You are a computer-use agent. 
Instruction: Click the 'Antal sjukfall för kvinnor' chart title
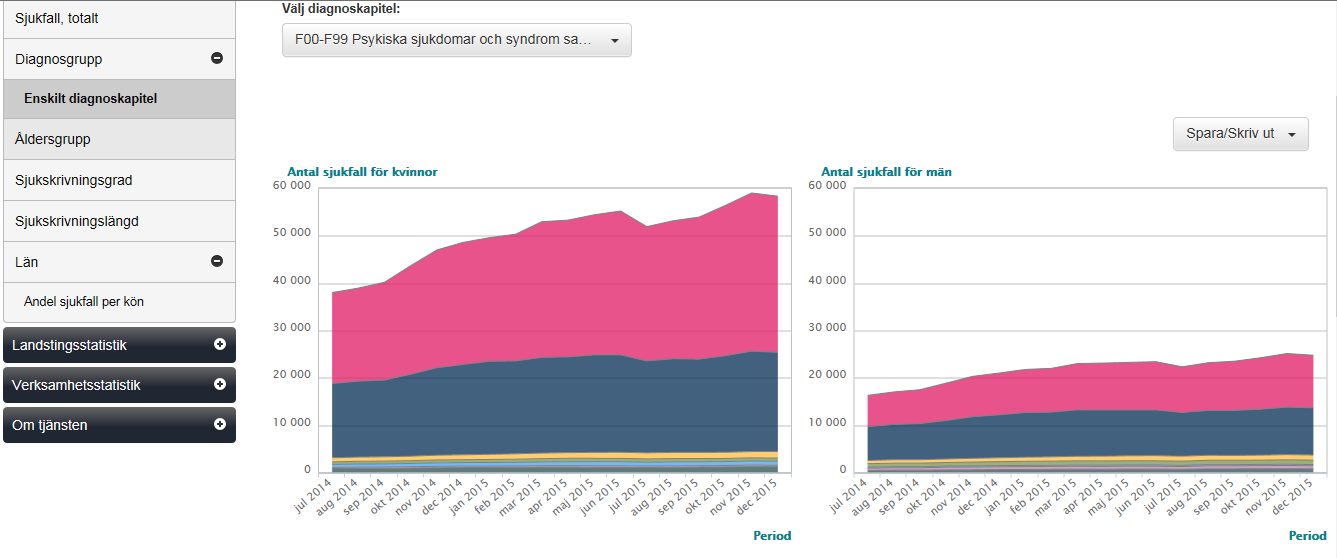coord(362,172)
